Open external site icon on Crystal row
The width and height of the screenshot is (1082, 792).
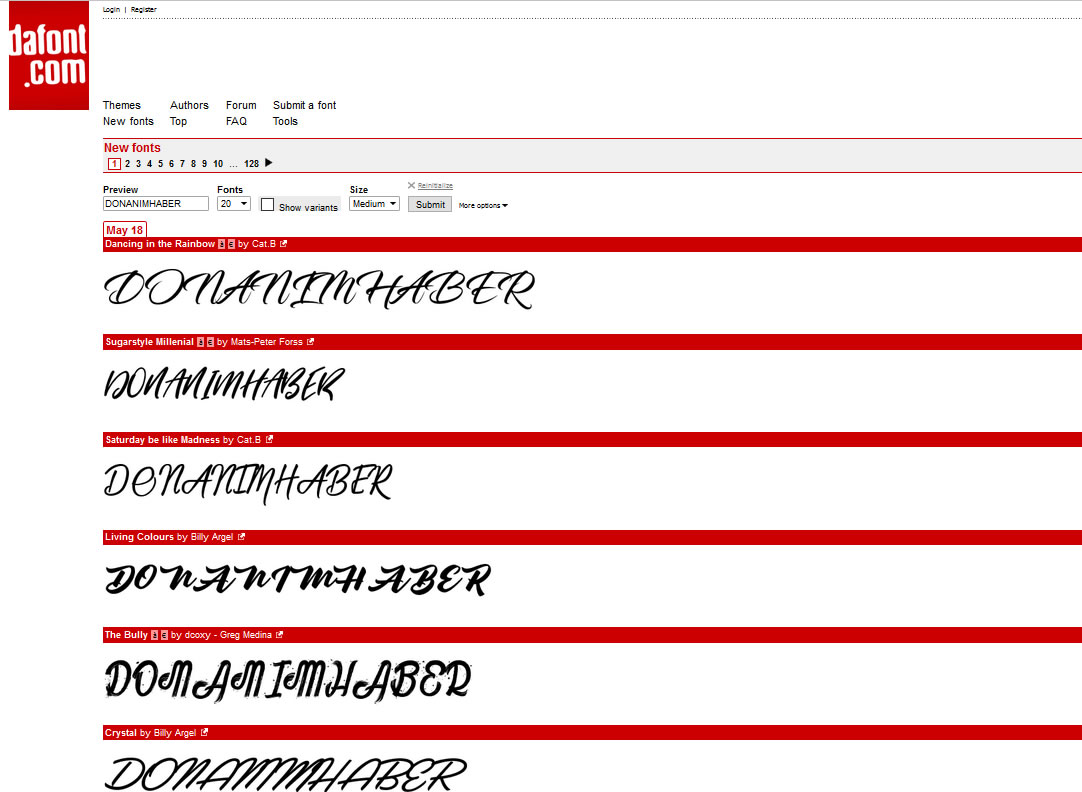click(204, 733)
